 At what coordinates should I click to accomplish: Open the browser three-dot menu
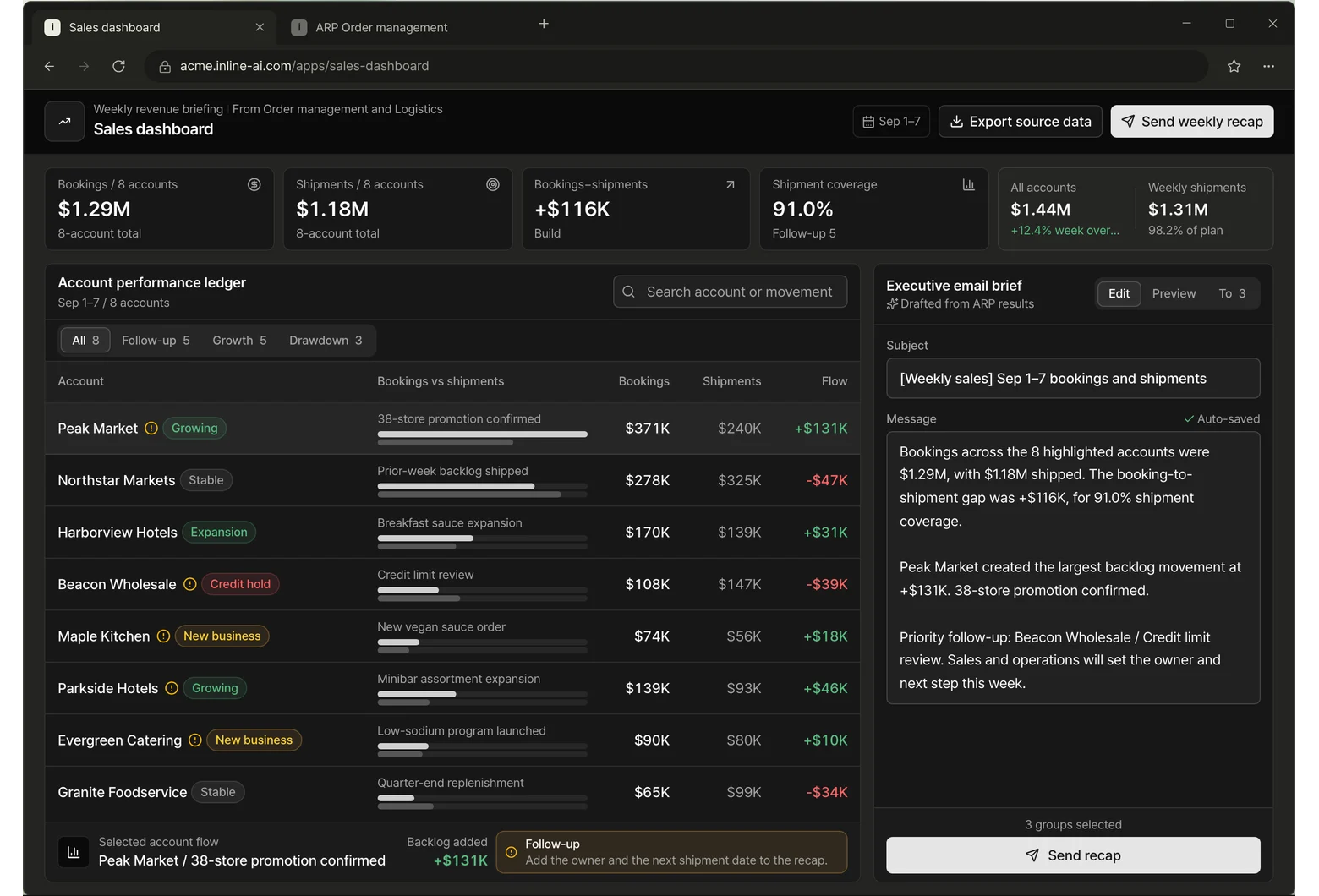(1268, 66)
